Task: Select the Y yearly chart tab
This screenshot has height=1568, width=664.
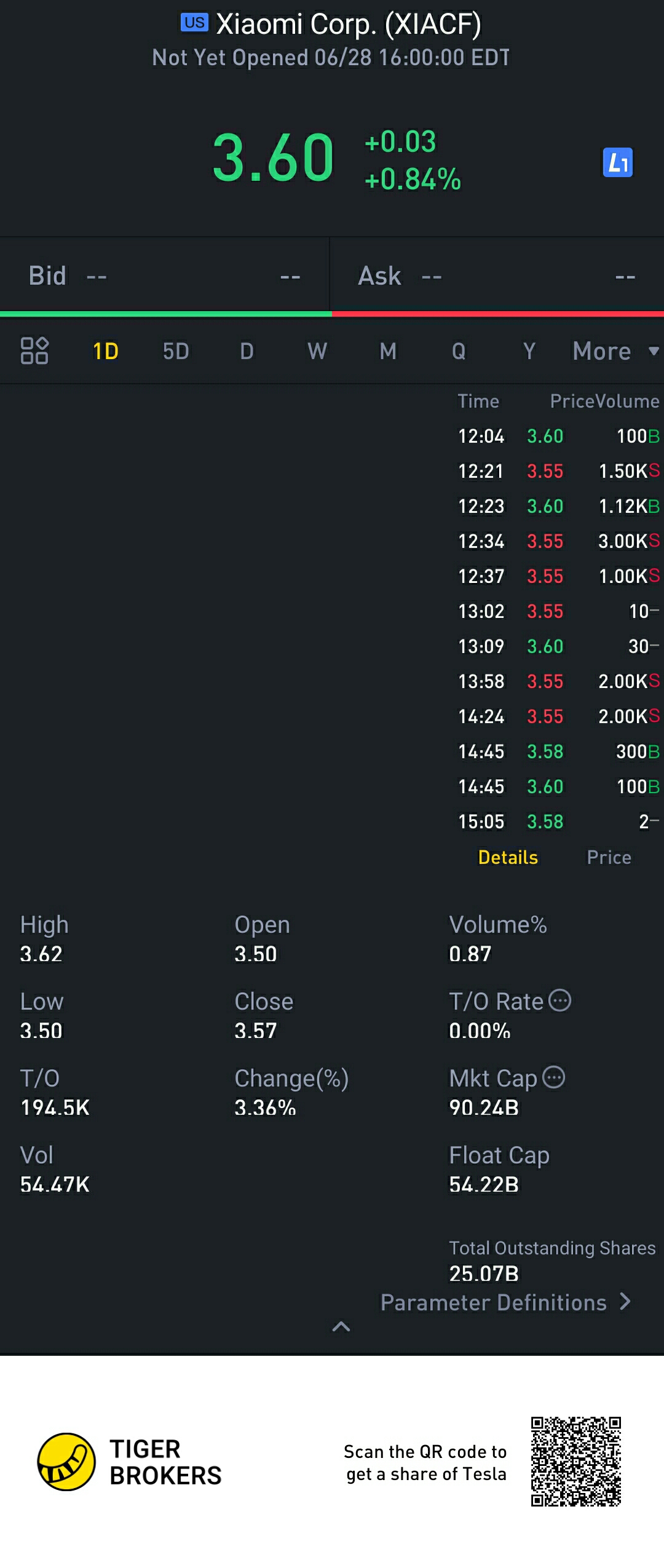Action: (x=529, y=351)
